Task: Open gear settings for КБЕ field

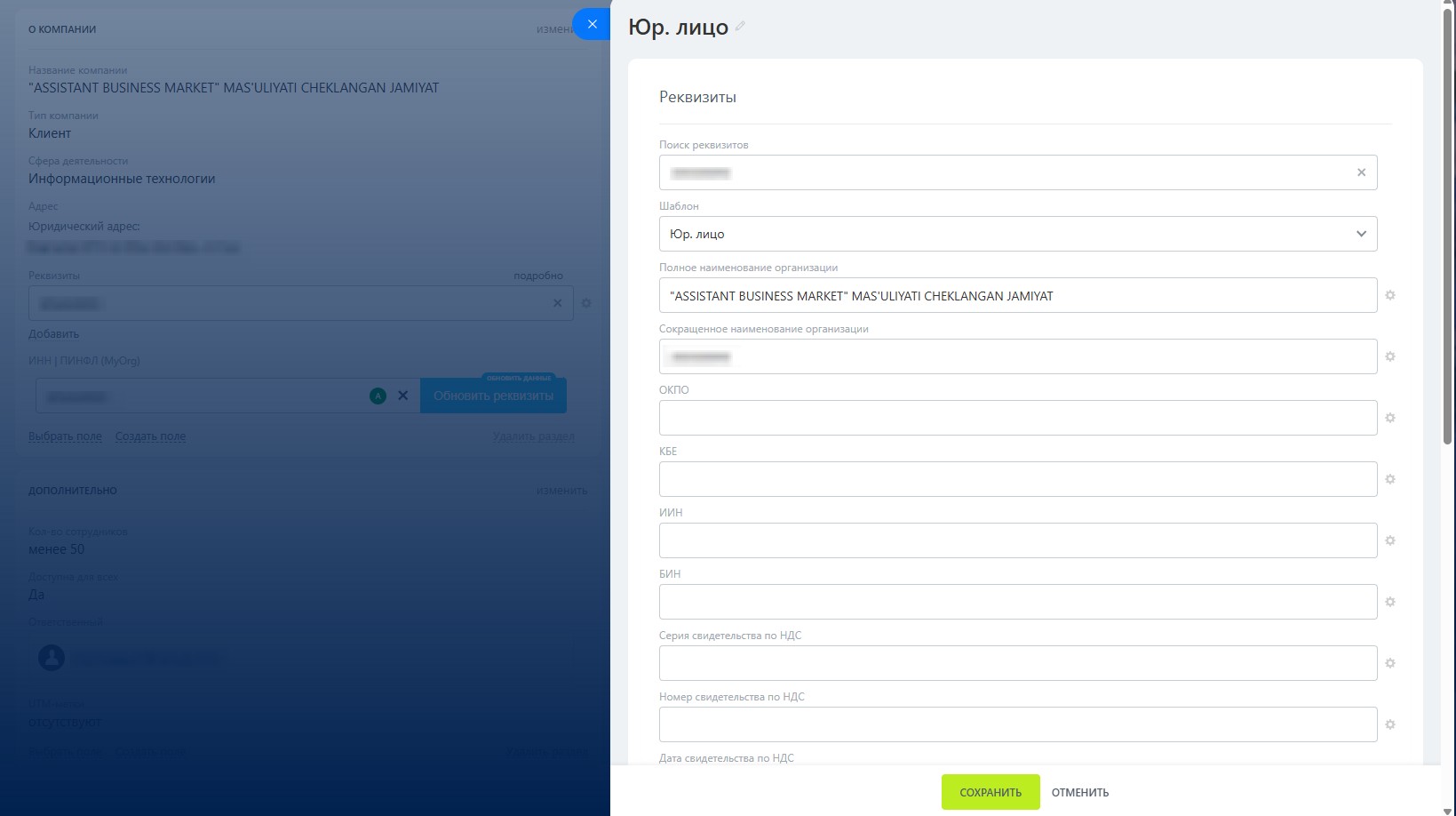Action: click(1390, 479)
